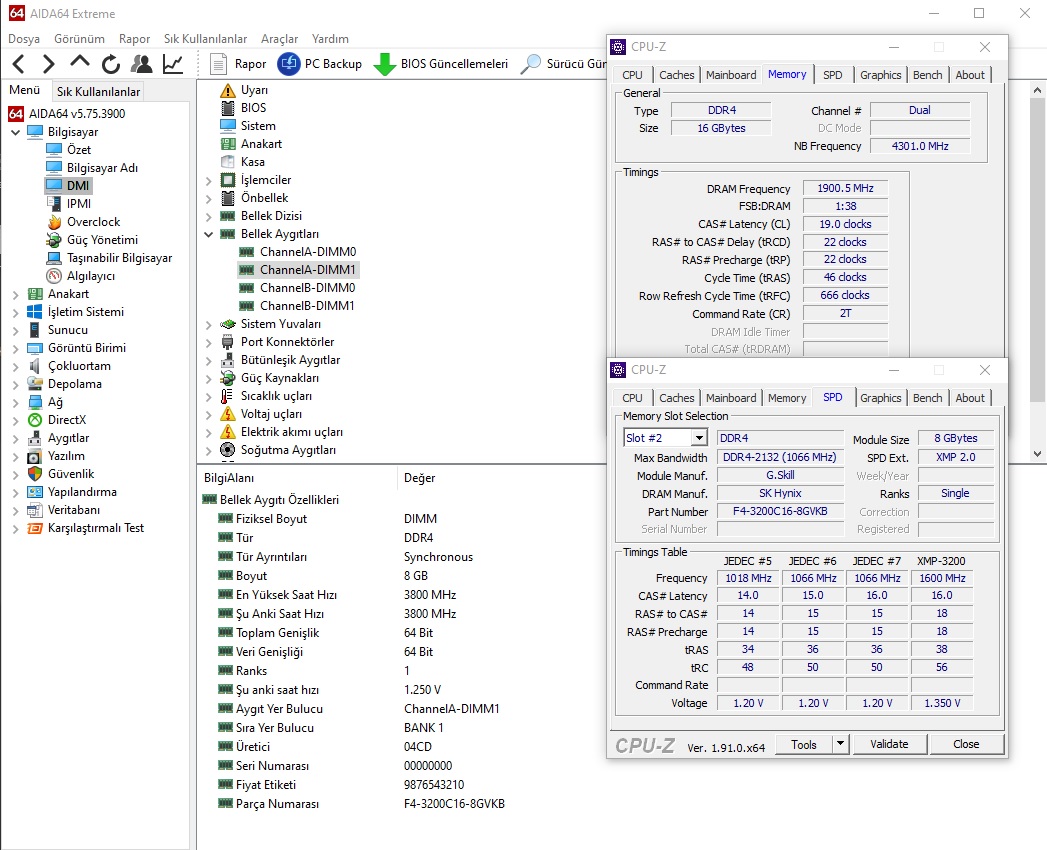
Task: Click the Tools button in CPU-Z
Action: (804, 744)
